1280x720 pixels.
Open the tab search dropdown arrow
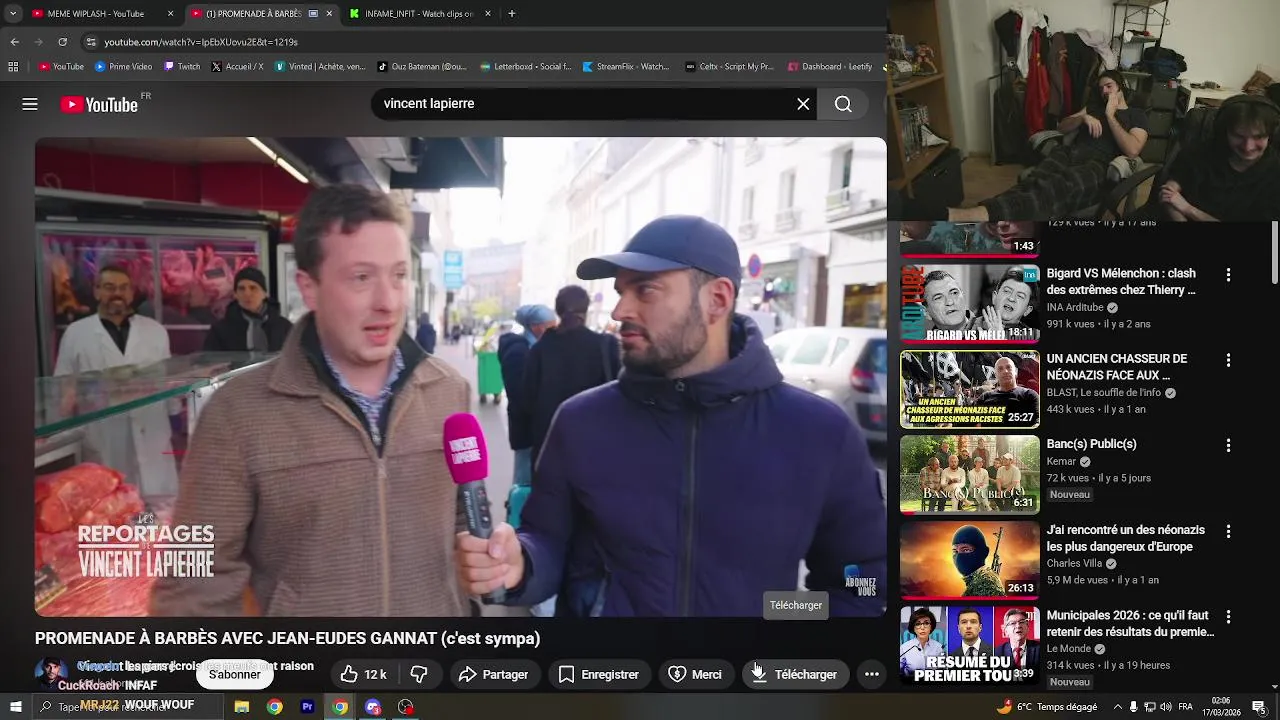click(13, 14)
